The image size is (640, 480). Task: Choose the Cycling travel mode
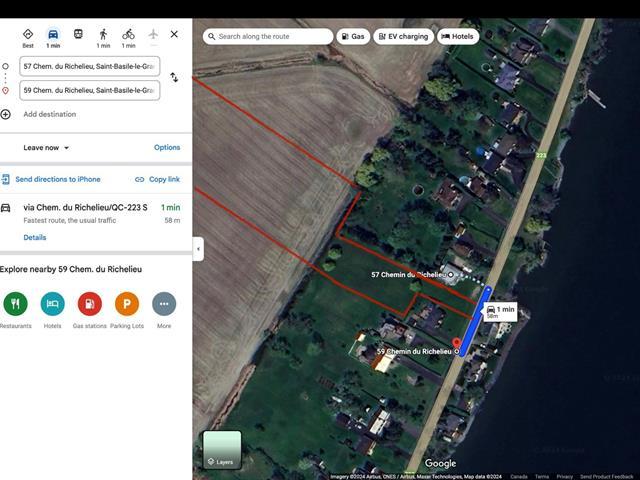(x=128, y=38)
